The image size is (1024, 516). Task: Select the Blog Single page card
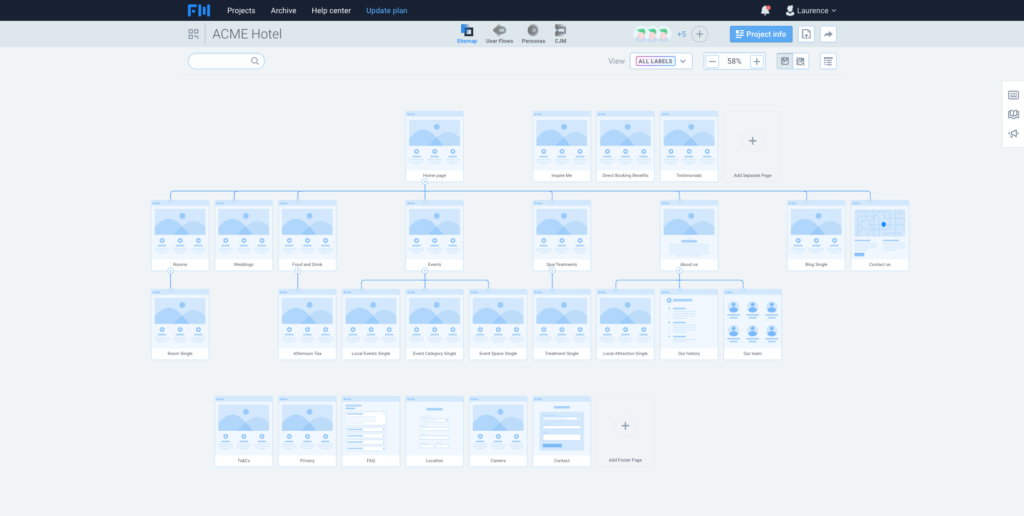[816, 235]
